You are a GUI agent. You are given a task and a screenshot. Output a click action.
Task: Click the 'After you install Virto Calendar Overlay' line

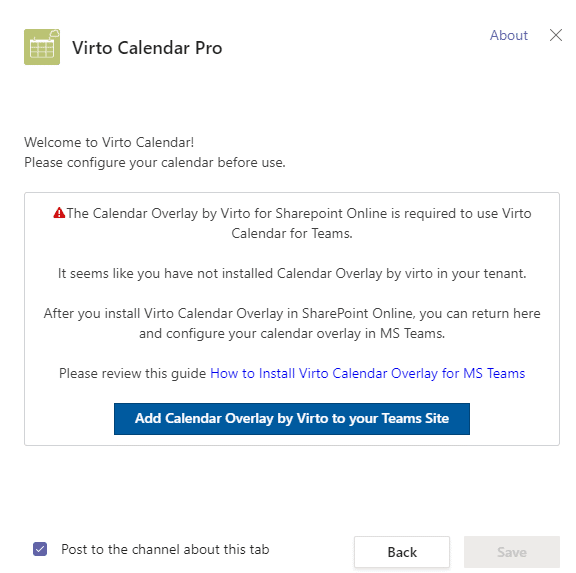[x=292, y=314]
